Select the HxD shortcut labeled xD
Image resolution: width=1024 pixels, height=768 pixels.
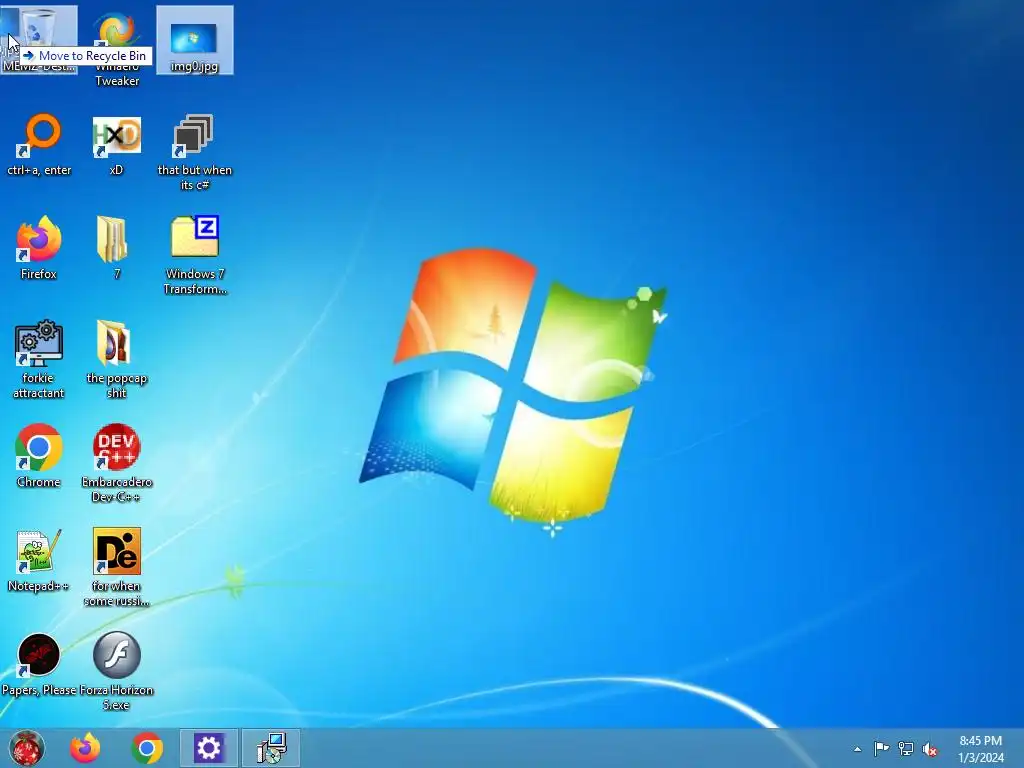116,135
